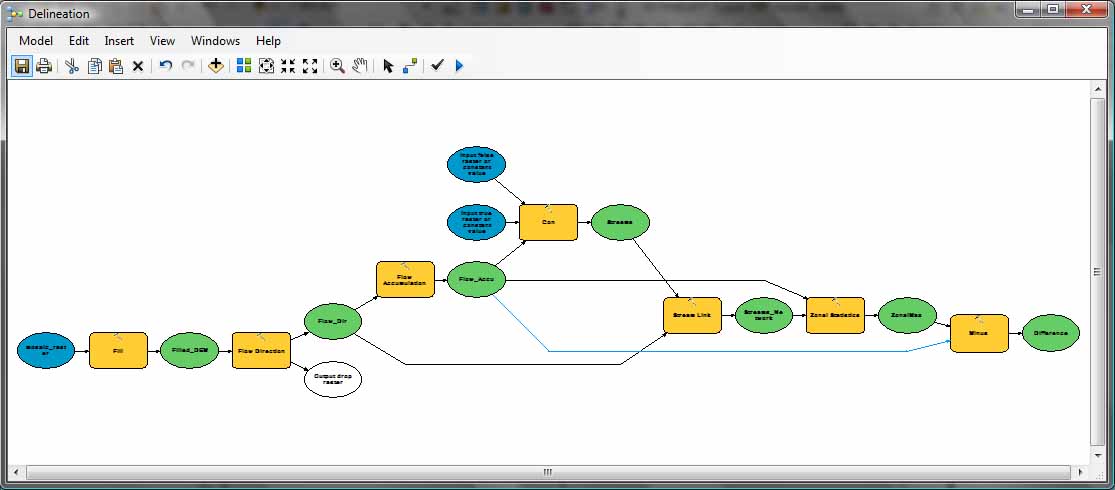Image resolution: width=1115 pixels, height=490 pixels.
Task: Add data or tool icon
Action: tap(215, 66)
